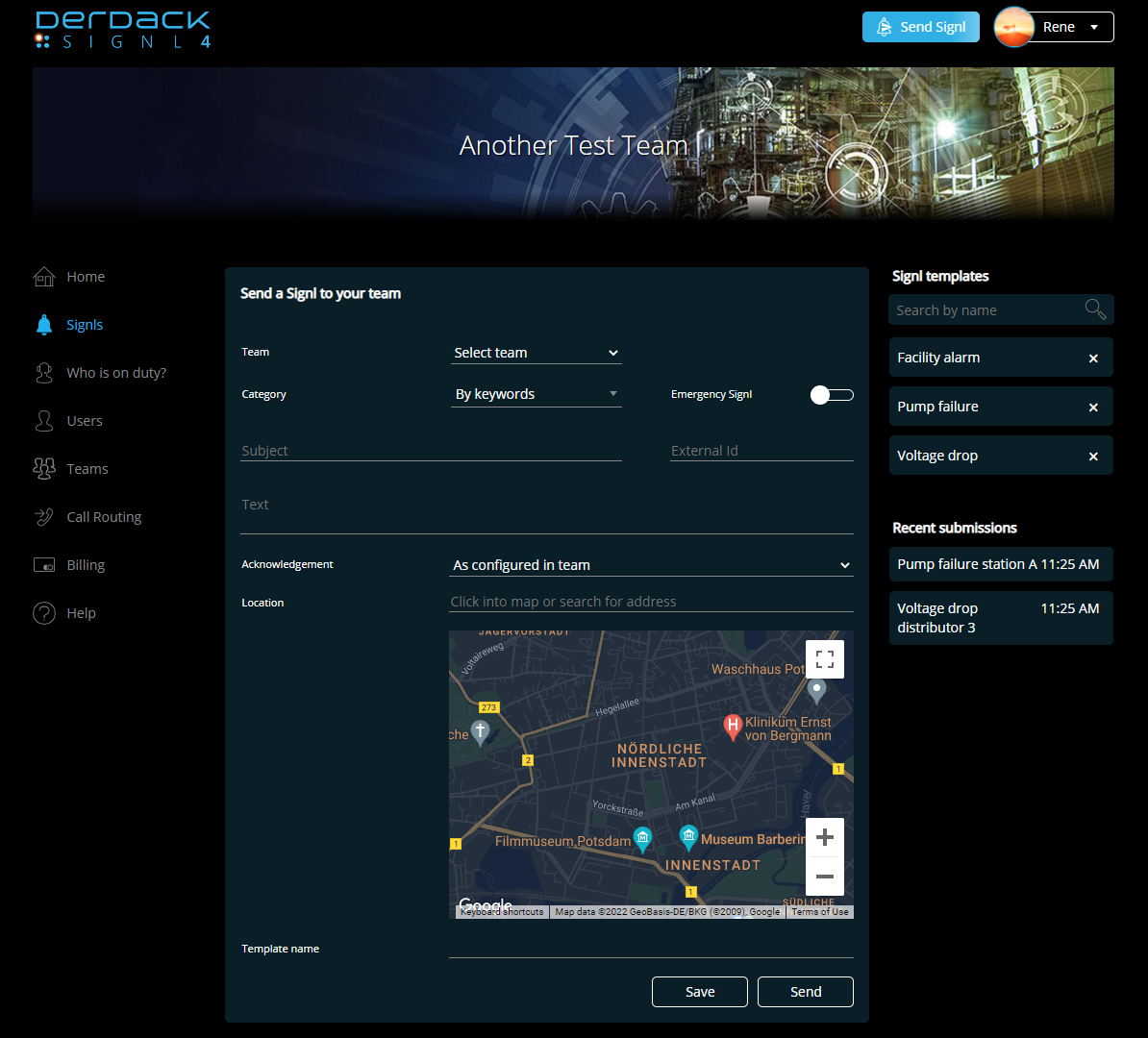Click the Users person icon in sidebar
Viewport: 1148px width, 1038px height.
pyautogui.click(x=44, y=421)
